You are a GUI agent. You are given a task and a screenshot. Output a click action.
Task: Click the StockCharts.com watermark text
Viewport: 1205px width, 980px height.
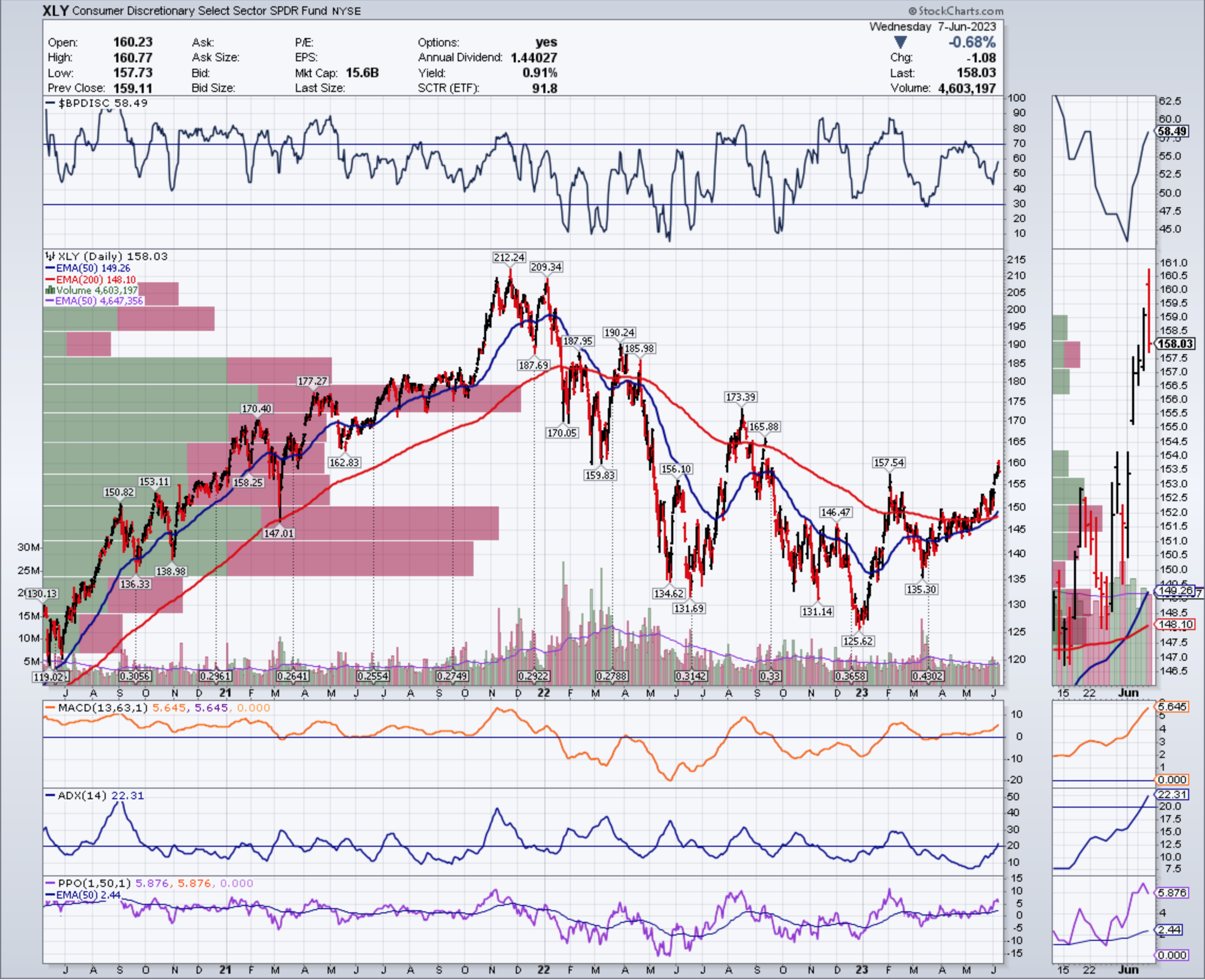pyautogui.click(x=956, y=11)
